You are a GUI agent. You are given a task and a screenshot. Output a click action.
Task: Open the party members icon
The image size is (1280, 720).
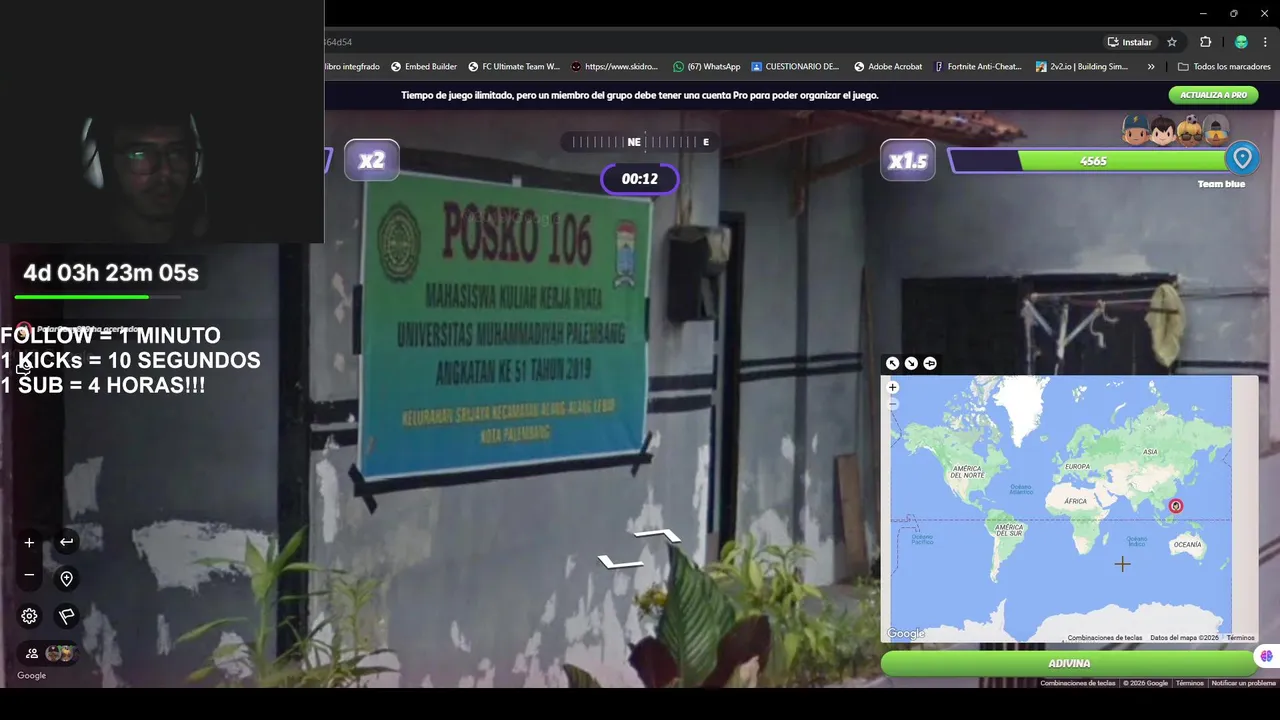point(32,653)
